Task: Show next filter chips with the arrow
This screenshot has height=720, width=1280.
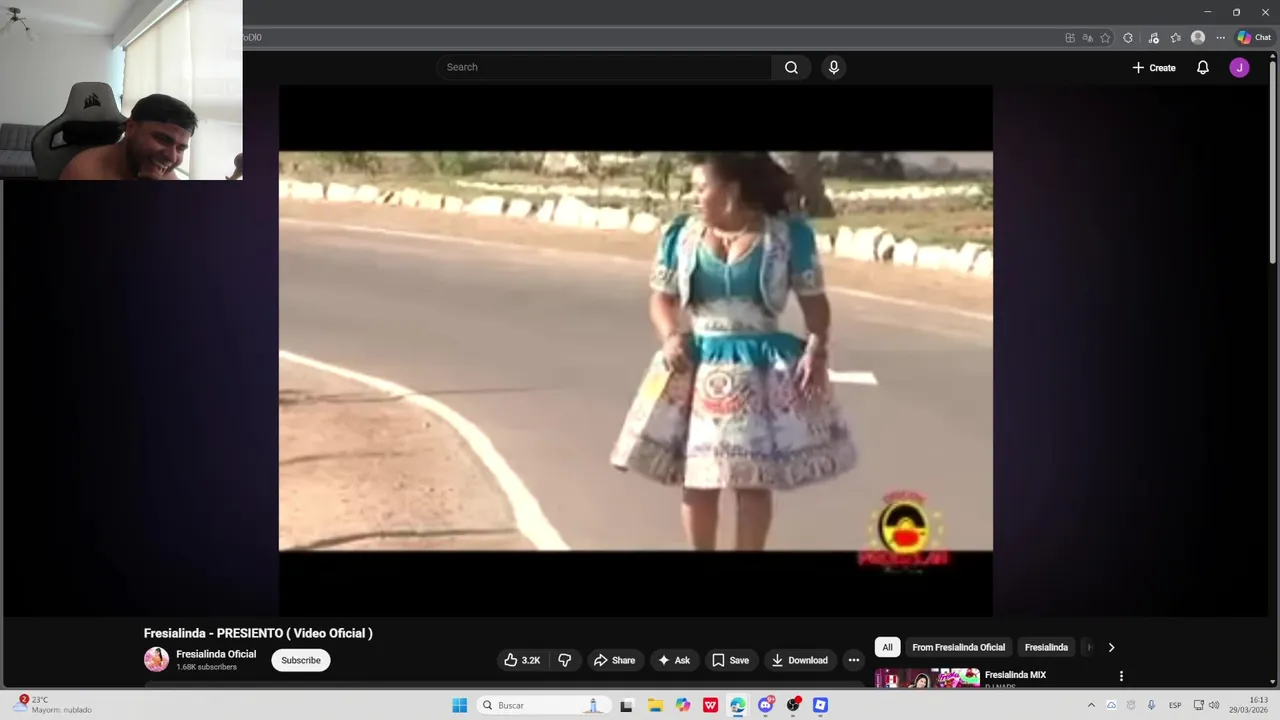Action: 1111,647
